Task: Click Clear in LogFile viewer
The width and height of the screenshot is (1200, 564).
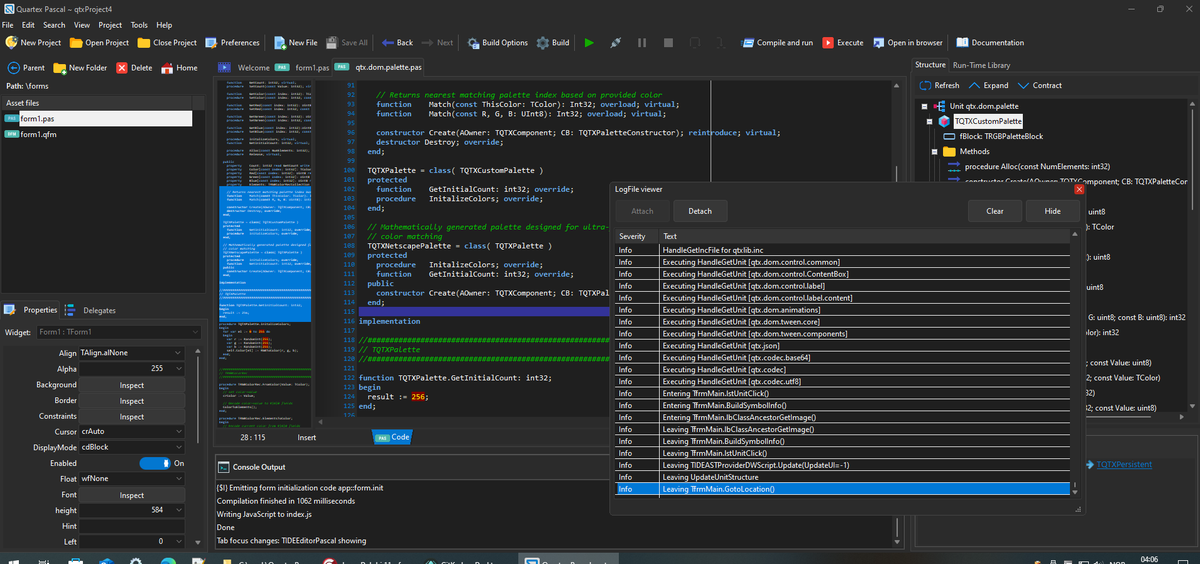Action: (x=995, y=211)
